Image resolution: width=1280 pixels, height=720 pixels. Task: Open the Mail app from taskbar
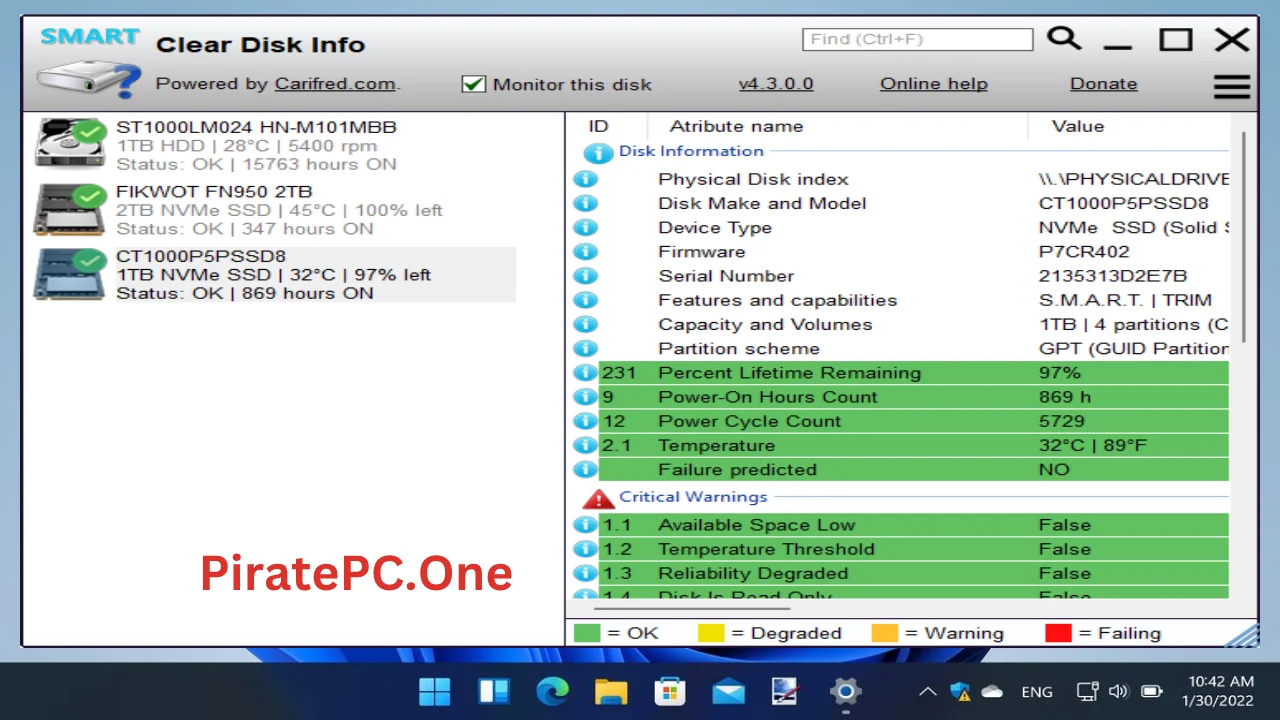click(x=728, y=691)
